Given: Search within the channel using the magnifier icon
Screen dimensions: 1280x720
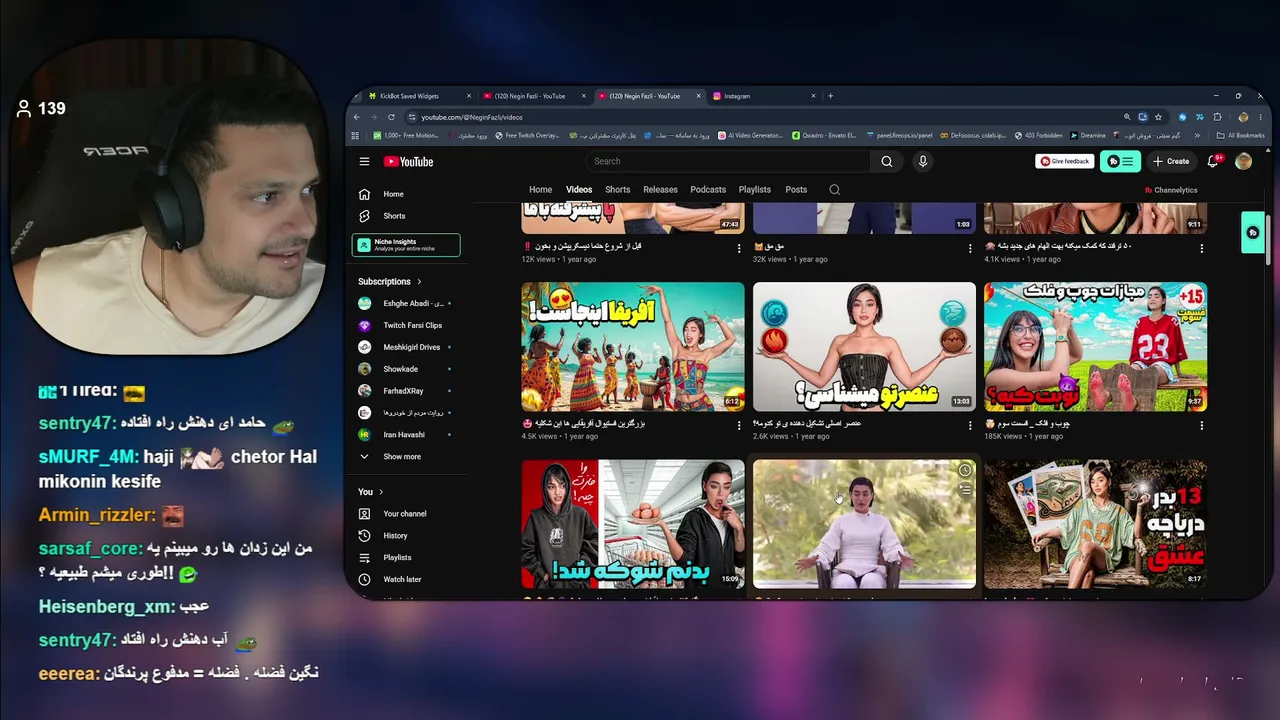Looking at the screenshot, I should [x=834, y=190].
